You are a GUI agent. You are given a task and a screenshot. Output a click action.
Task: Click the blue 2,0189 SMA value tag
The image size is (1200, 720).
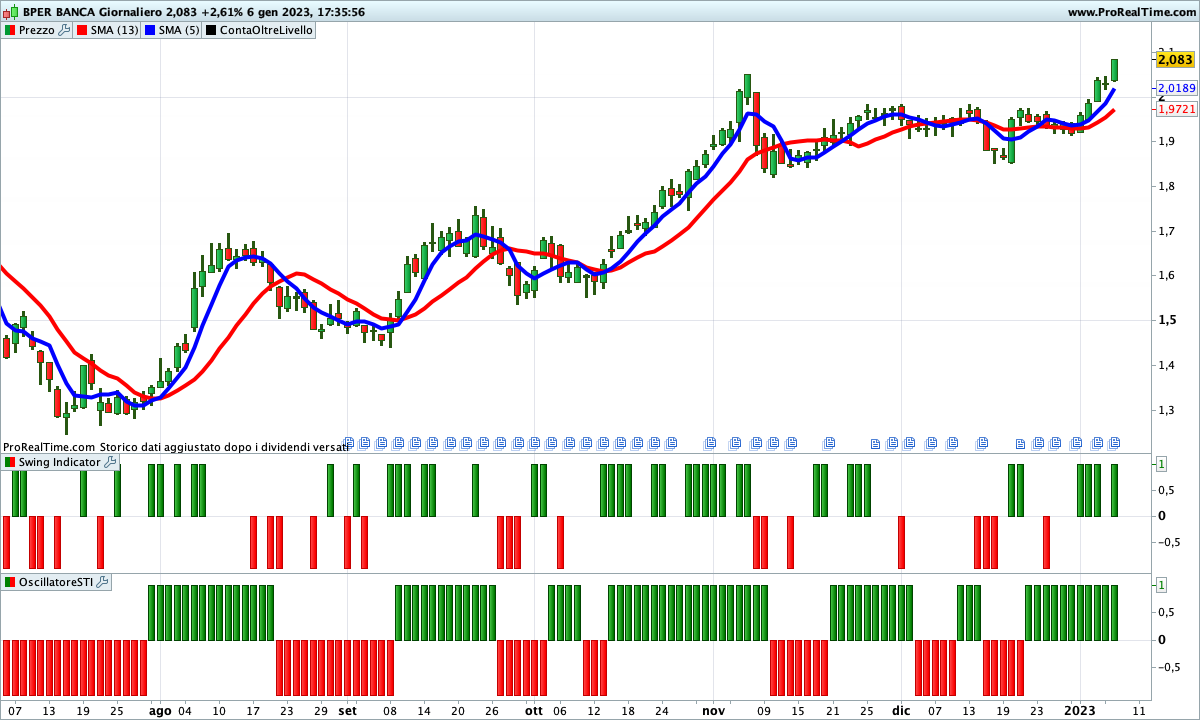coord(1176,88)
